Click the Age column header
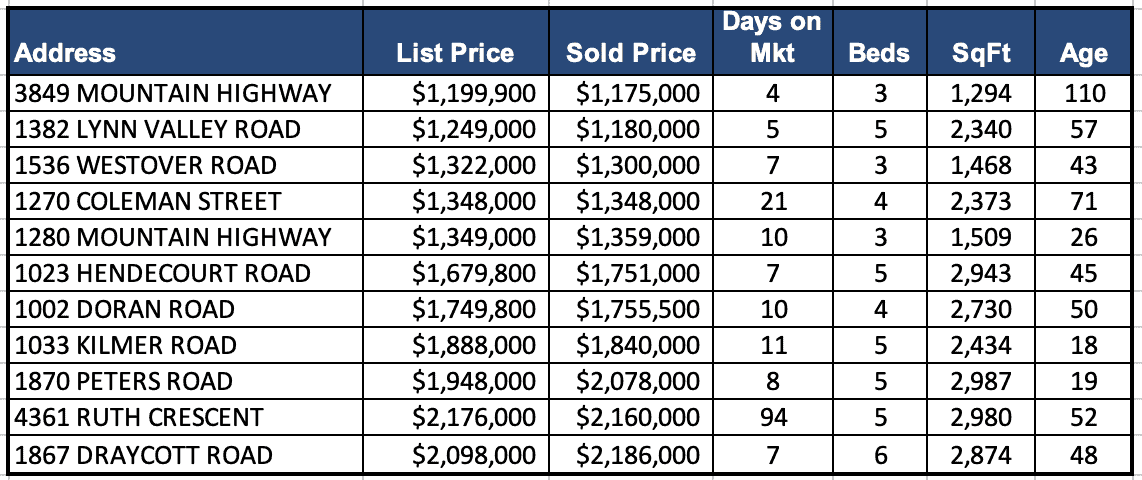 click(x=1083, y=53)
